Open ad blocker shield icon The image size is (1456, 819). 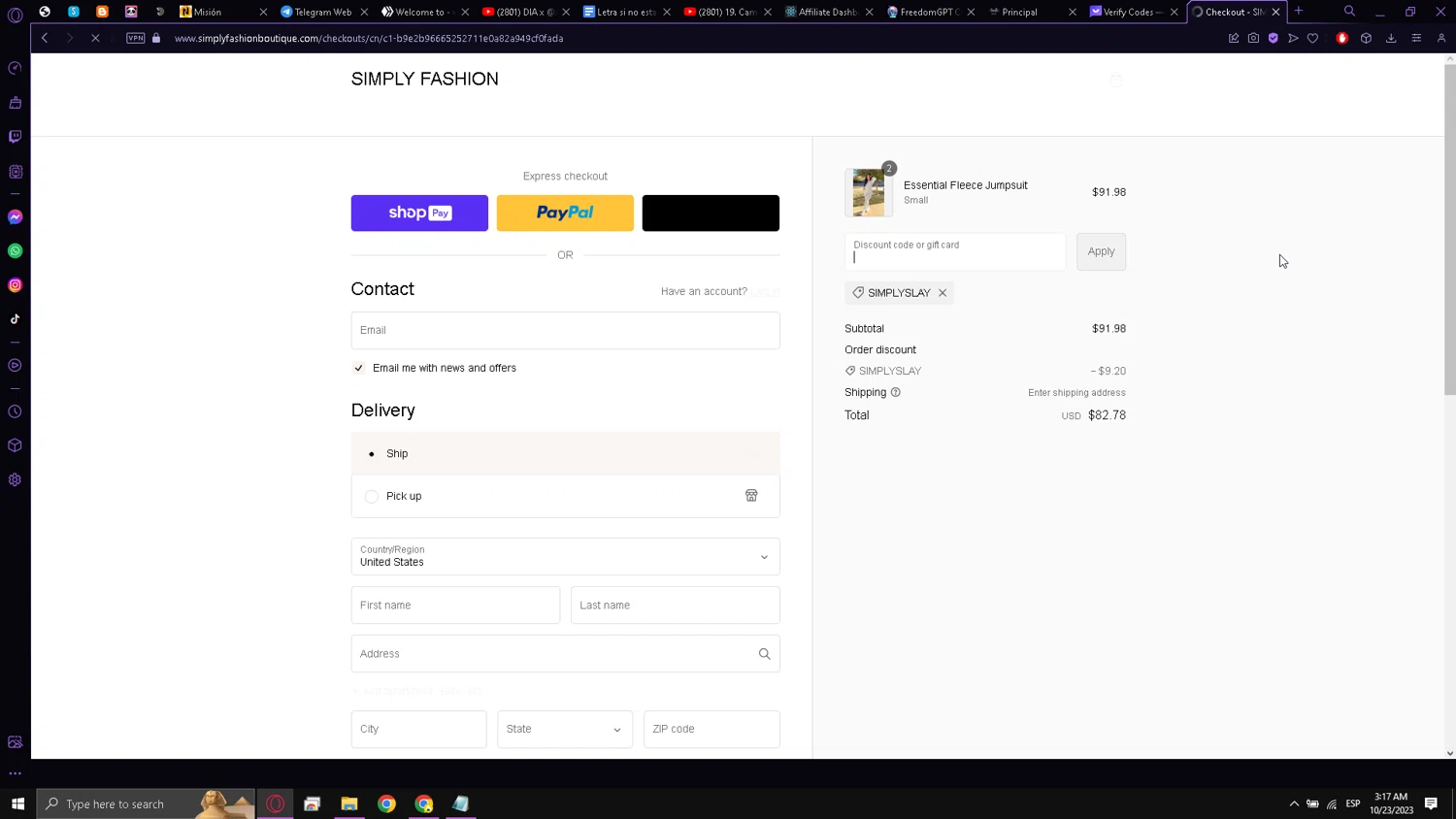(1274, 38)
